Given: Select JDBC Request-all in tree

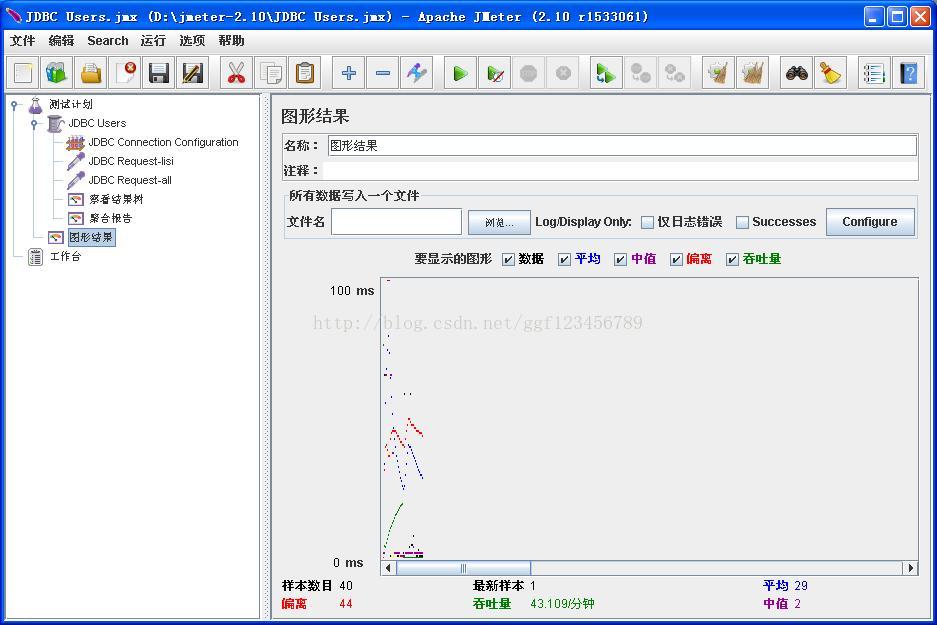Looking at the screenshot, I should tap(130, 180).
